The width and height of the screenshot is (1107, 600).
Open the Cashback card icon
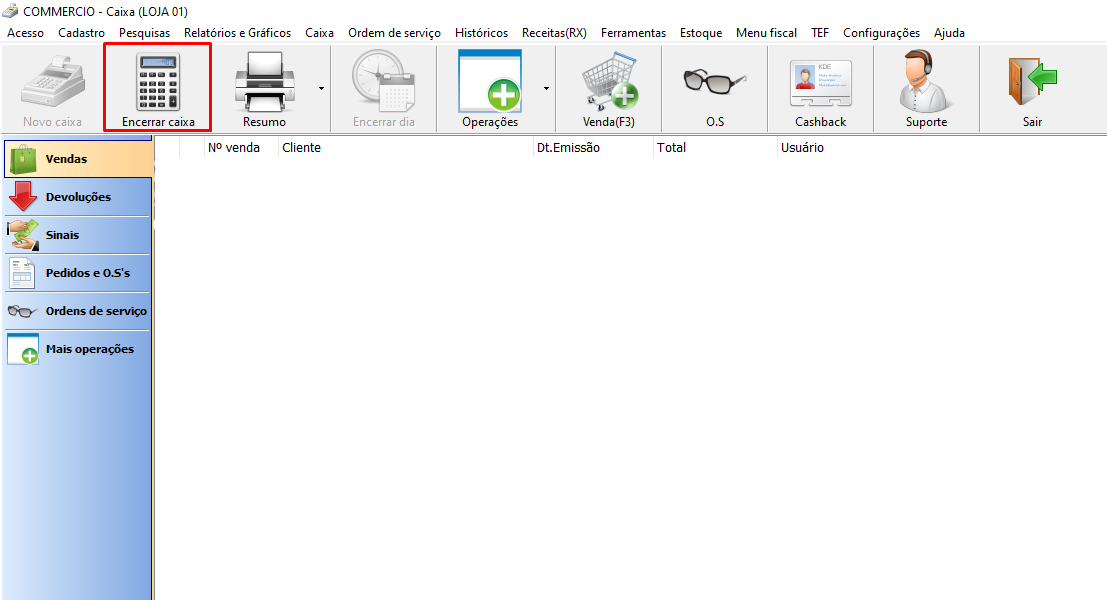(820, 85)
